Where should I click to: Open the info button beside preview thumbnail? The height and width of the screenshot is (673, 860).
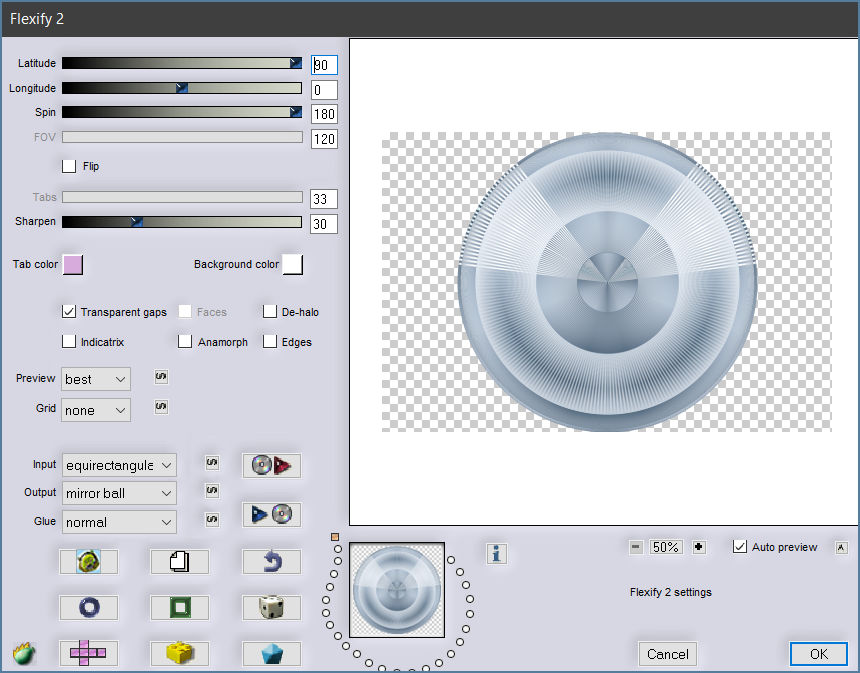495,553
